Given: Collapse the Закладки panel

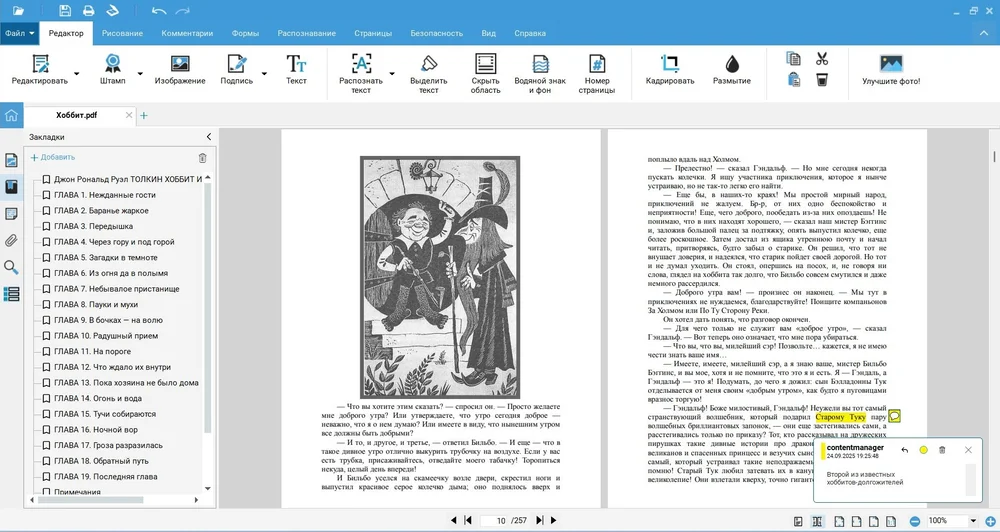Looking at the screenshot, I should point(209,137).
